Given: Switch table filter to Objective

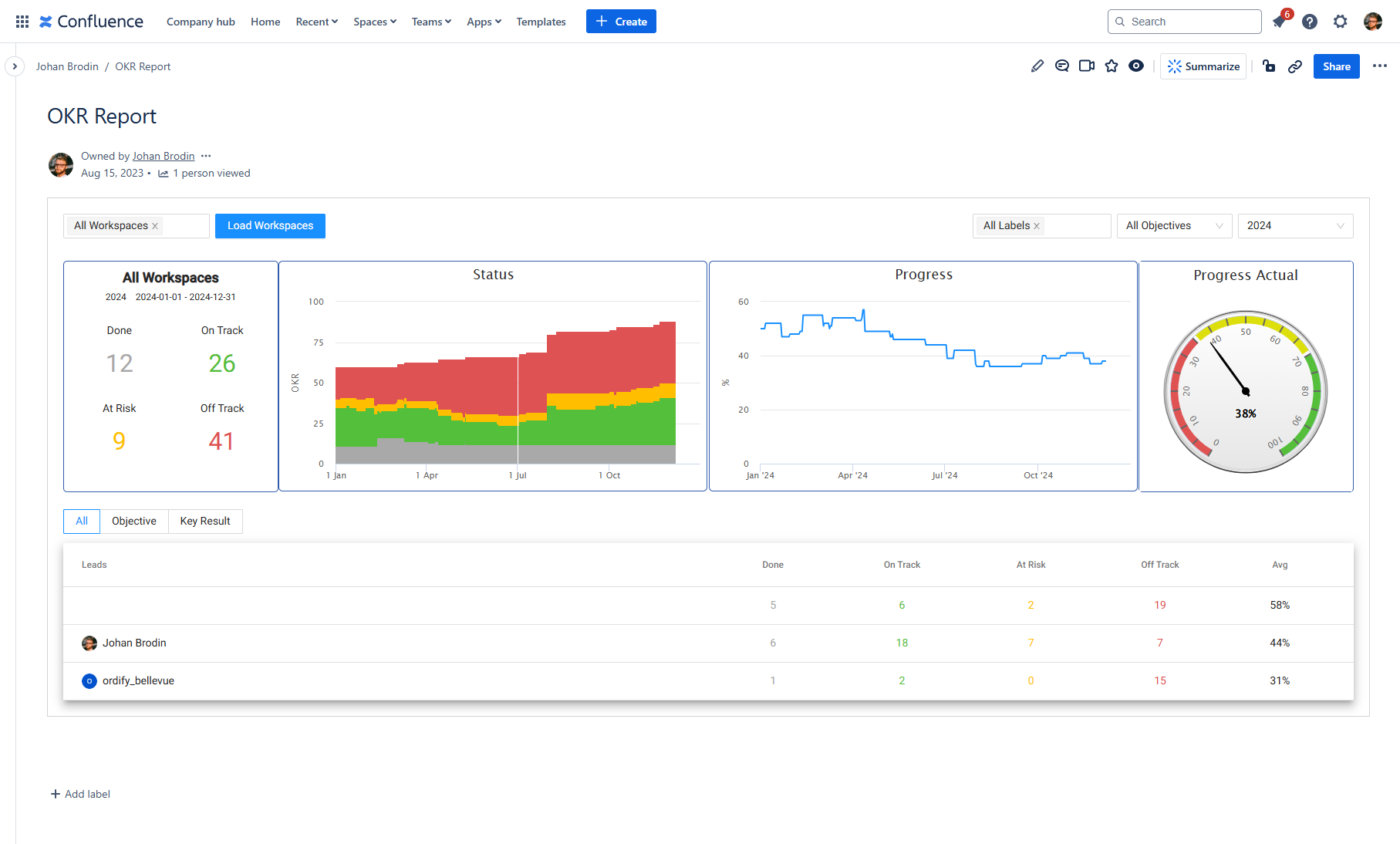Looking at the screenshot, I should coord(133,522).
